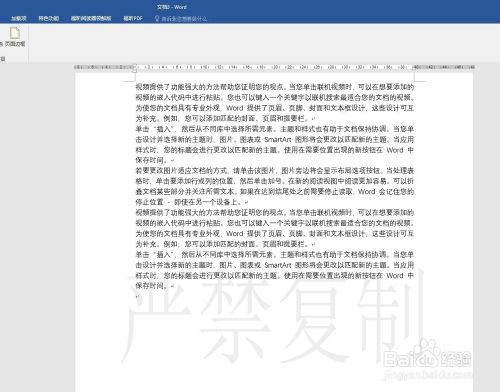The height and width of the screenshot is (392, 500).
Task: Click the jingyan.baidu.com URL text
Action: point(428,374)
